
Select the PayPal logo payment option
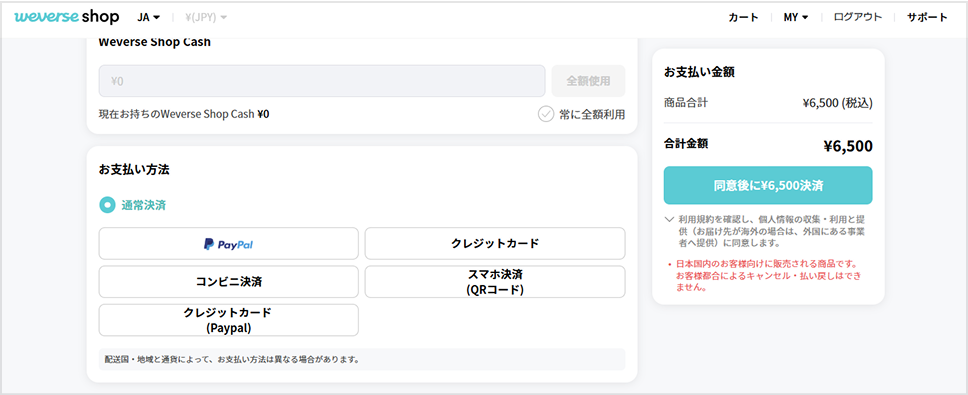tap(228, 244)
